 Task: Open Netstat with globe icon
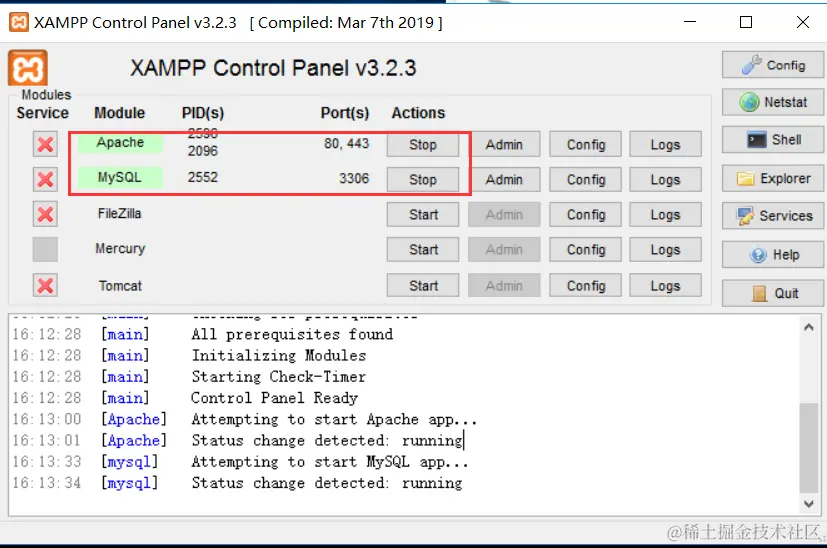click(x=773, y=102)
